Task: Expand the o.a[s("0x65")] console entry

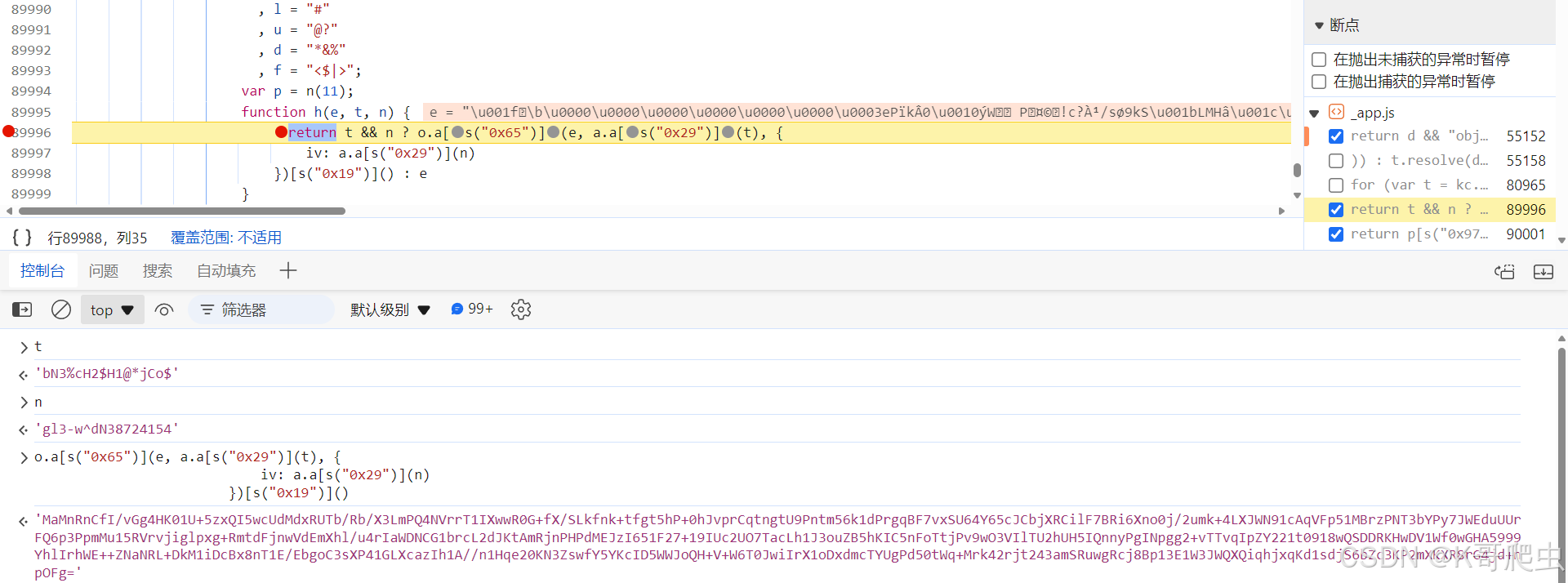Action: coord(24,457)
